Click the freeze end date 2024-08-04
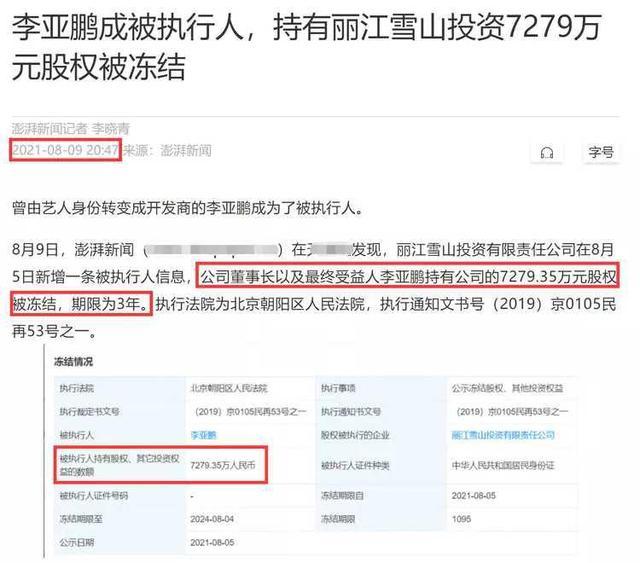 pos(212,519)
